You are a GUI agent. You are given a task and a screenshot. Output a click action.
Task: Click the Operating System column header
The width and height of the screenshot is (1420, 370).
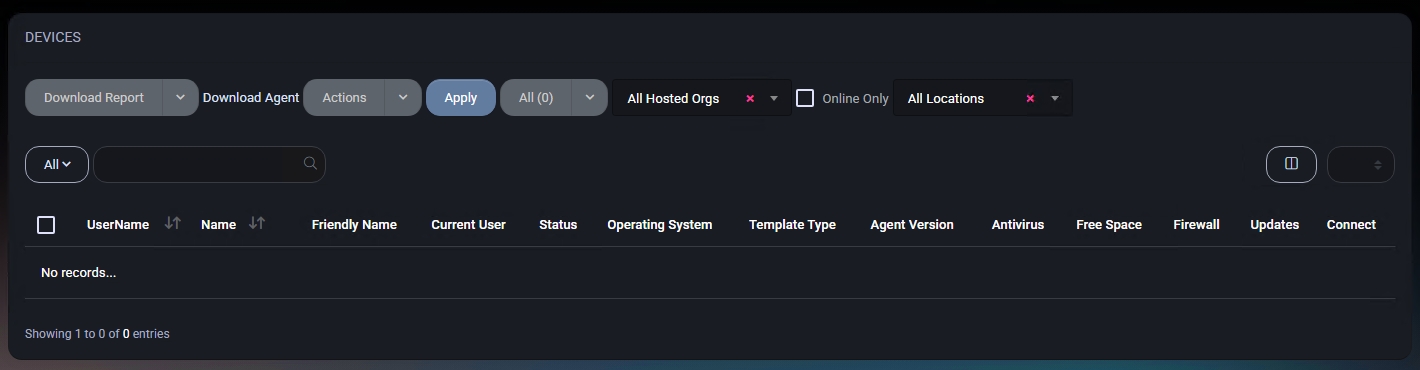pos(660,225)
